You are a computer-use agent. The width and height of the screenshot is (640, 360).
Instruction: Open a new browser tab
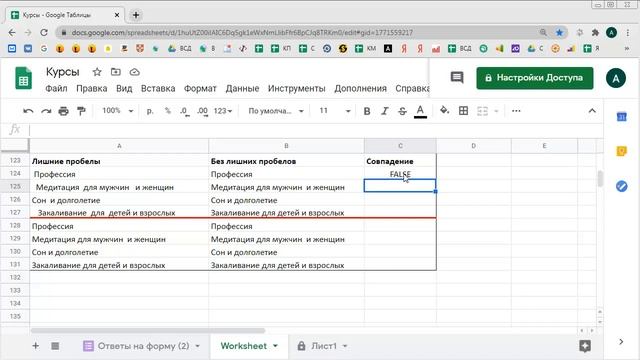[x=136, y=15]
